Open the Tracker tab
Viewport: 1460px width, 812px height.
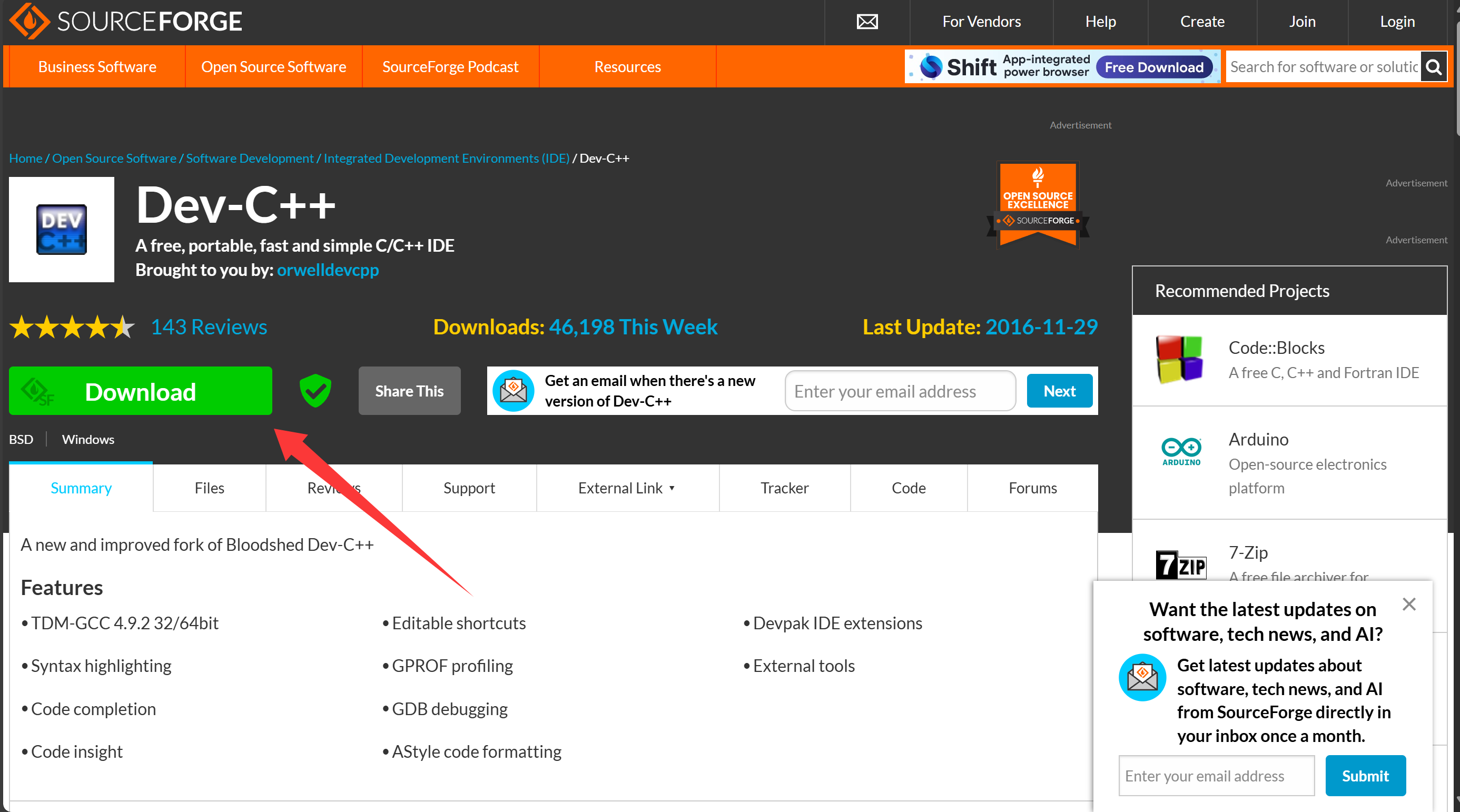[x=784, y=488]
